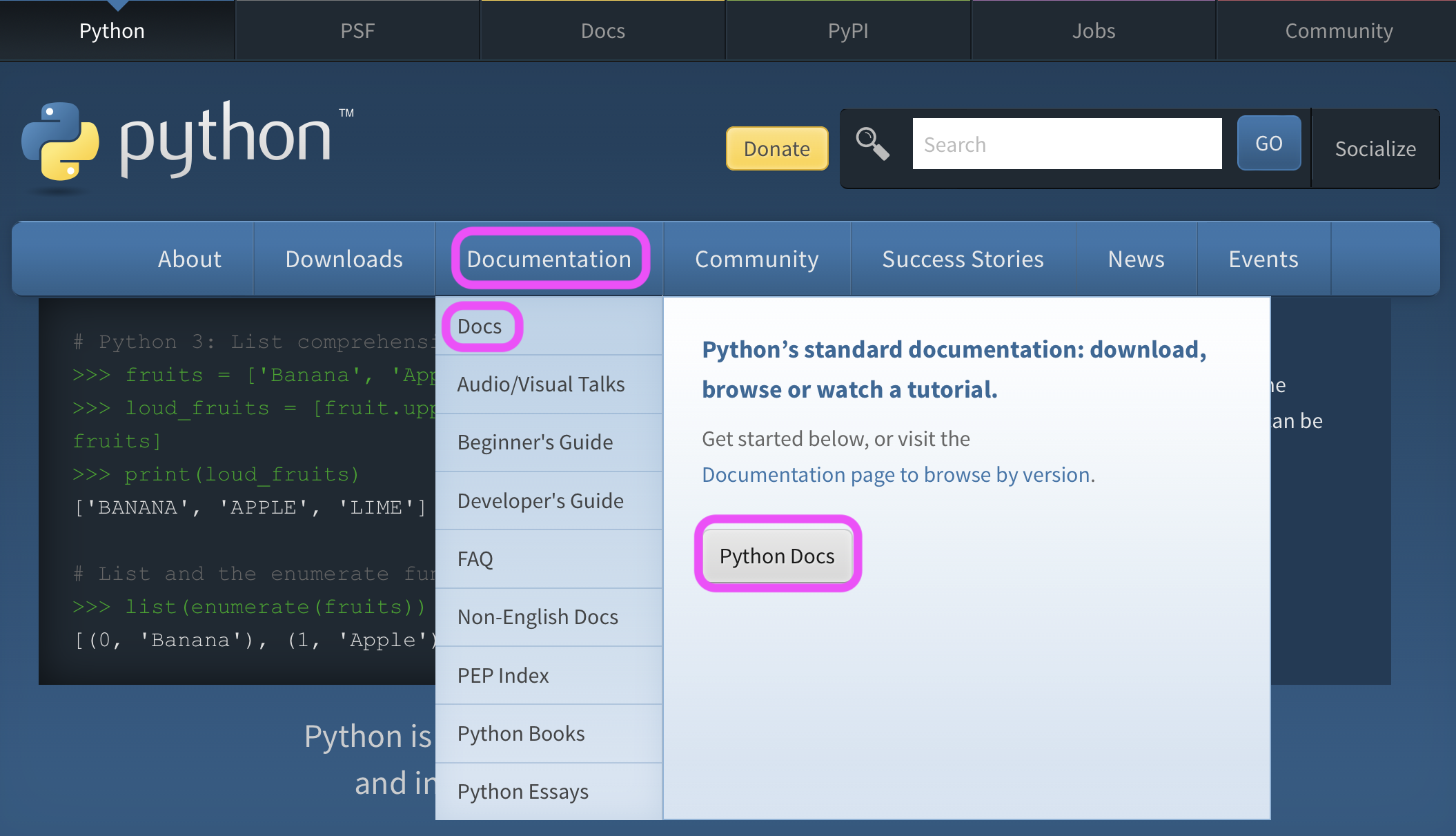Focus the Search input field

pyautogui.click(x=1067, y=144)
